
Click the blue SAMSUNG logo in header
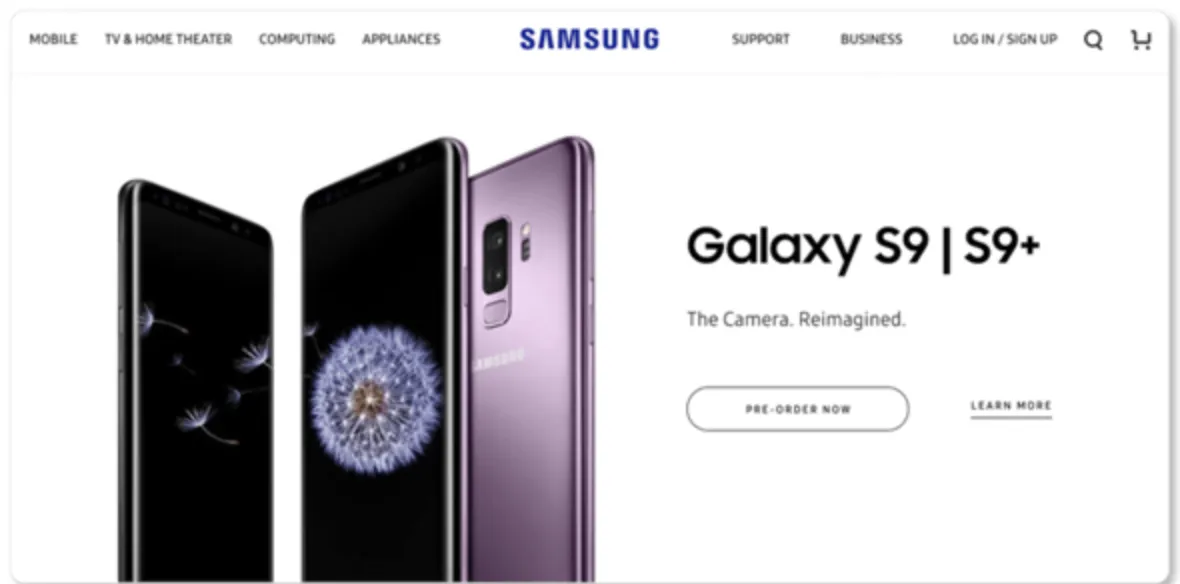589,39
